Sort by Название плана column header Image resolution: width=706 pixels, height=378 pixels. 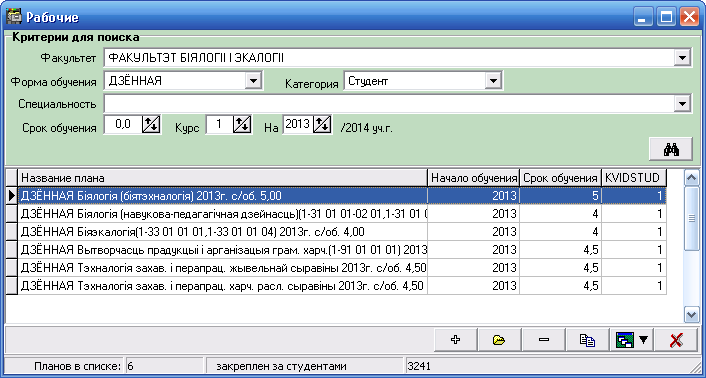[x=222, y=178]
